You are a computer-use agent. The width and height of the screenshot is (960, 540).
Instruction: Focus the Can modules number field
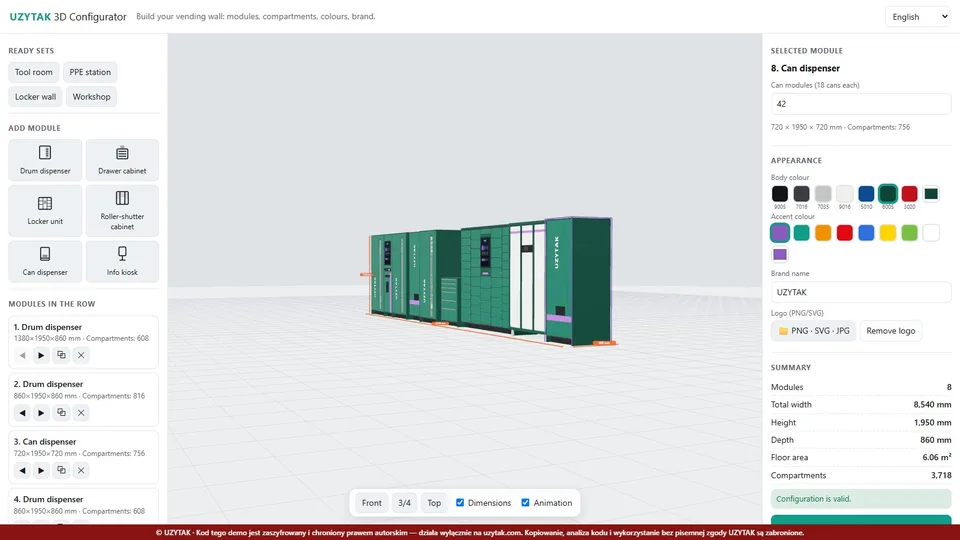(x=861, y=104)
